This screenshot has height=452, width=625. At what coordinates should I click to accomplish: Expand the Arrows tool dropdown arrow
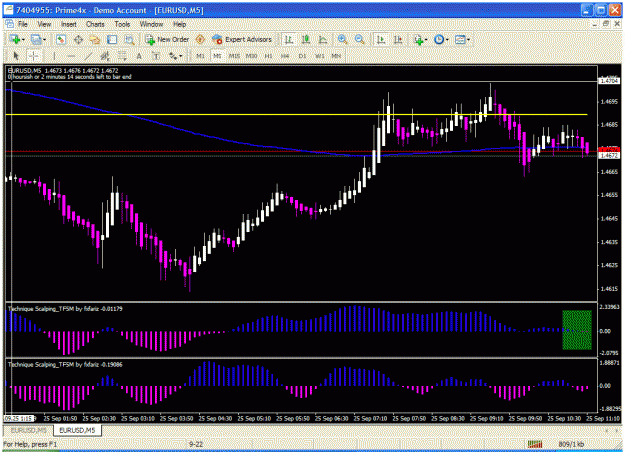[181, 56]
